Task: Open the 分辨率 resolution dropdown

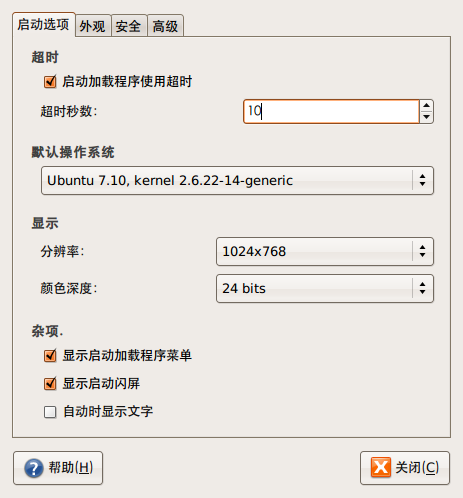Action: 325,251
